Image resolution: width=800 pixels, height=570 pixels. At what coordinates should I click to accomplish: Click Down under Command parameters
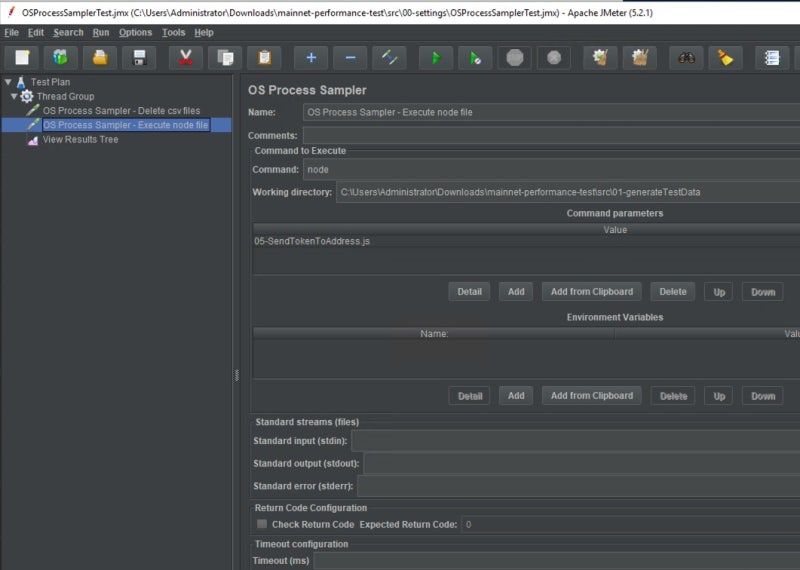[x=763, y=292]
